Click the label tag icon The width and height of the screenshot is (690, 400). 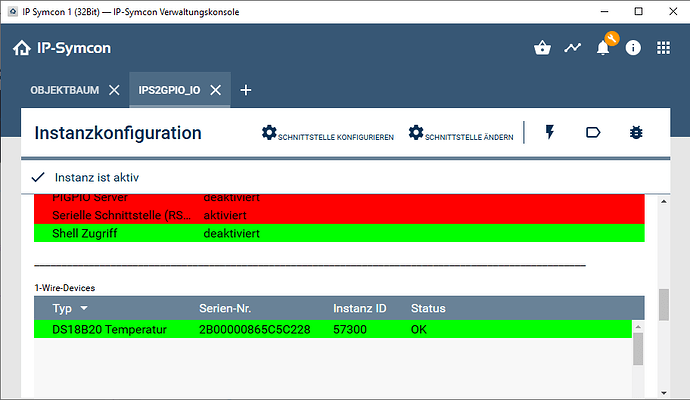(x=592, y=133)
